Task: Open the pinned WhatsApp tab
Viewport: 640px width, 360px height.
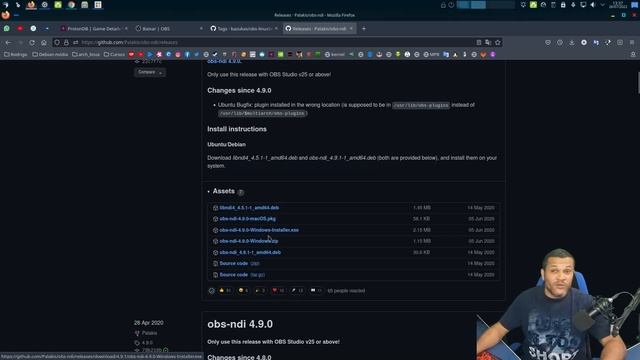Action: point(7,29)
